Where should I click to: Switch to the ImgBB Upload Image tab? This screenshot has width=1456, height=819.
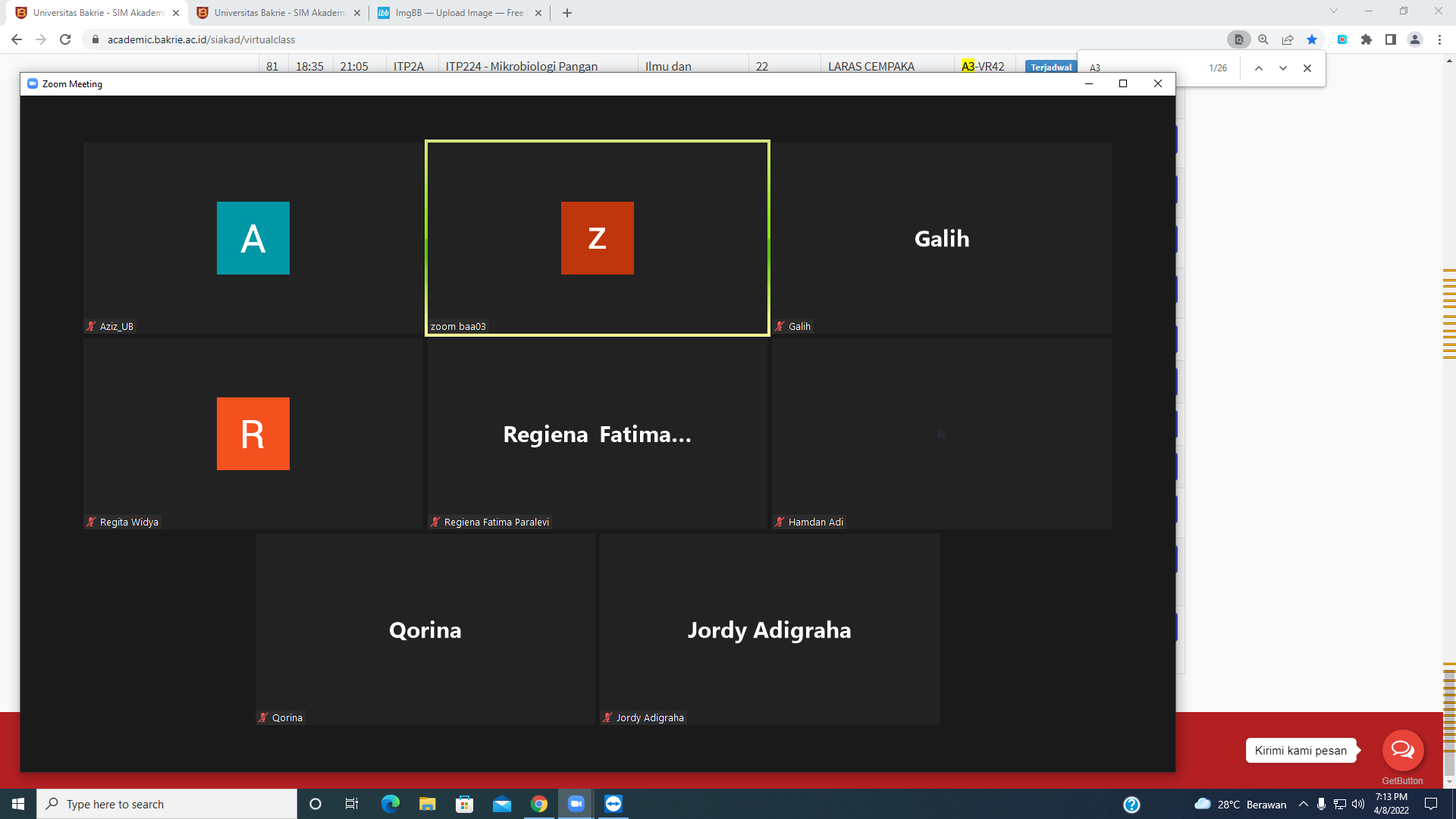(x=460, y=13)
